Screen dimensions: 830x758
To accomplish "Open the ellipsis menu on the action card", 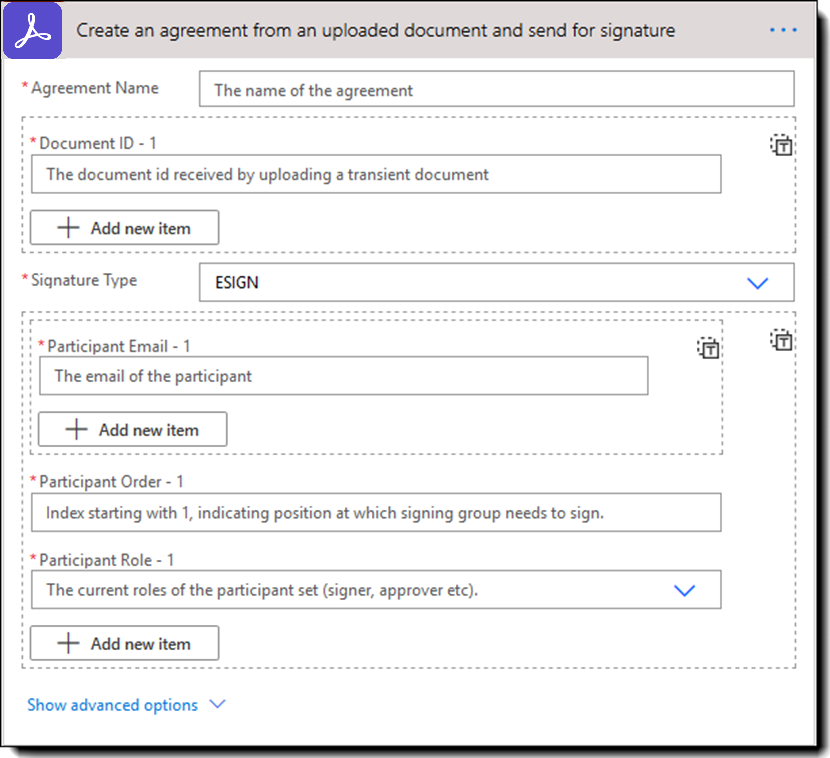I will click(x=783, y=30).
